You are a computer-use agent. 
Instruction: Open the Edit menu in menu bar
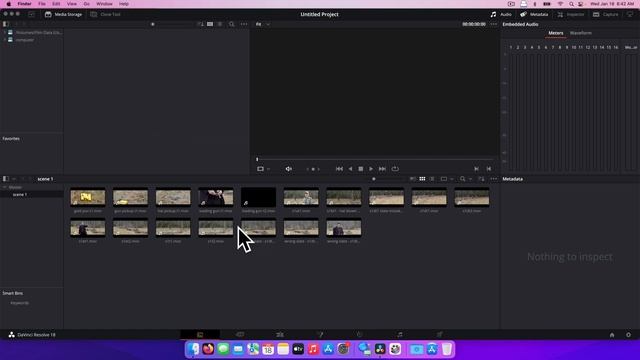[56, 4]
